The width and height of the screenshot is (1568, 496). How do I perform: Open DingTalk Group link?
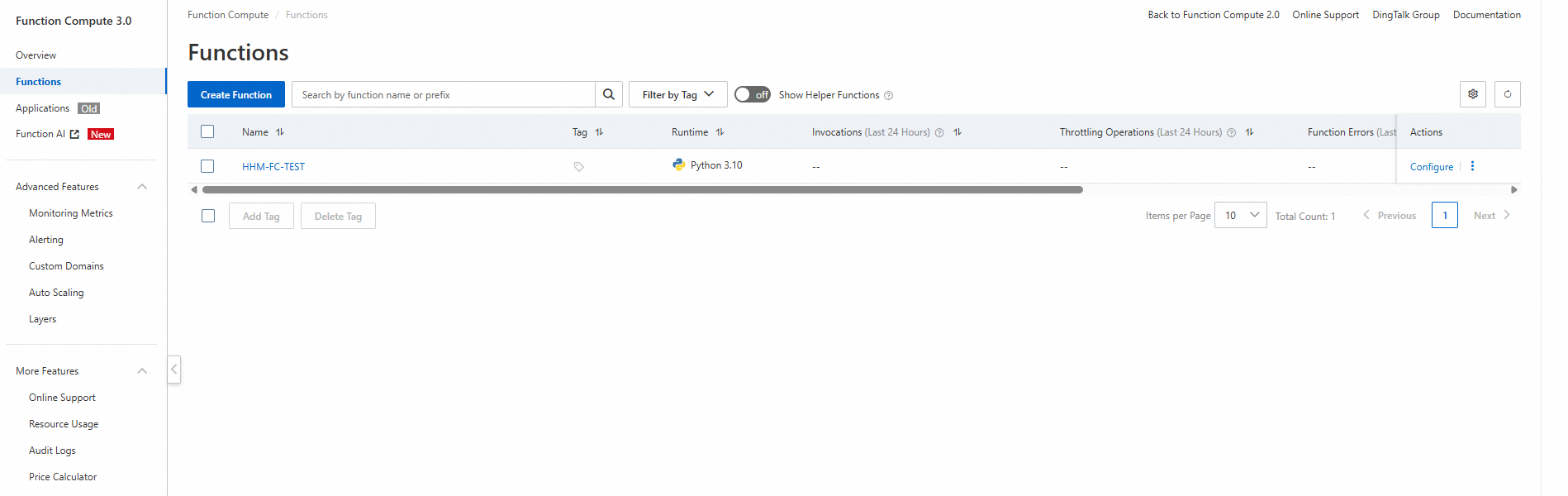[1406, 15]
